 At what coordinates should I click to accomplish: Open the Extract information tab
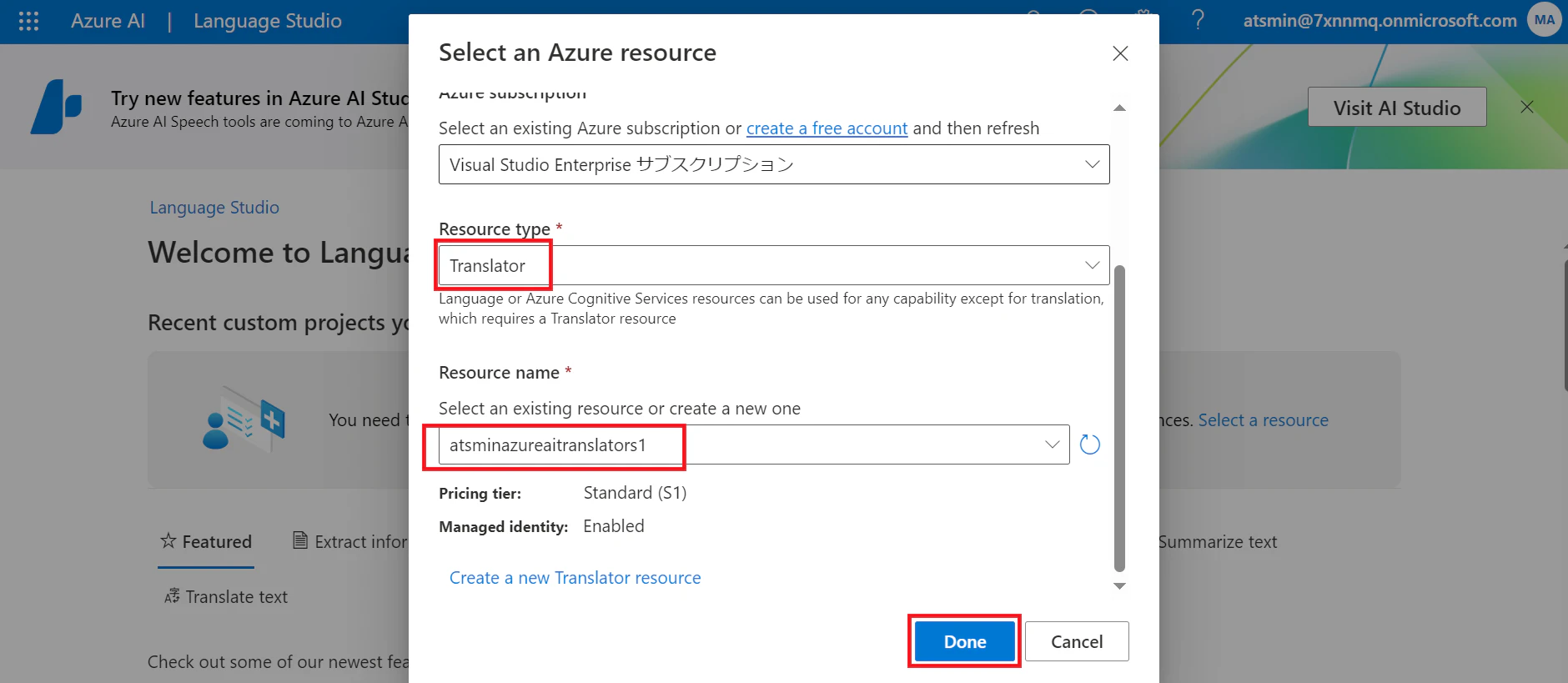(x=350, y=542)
